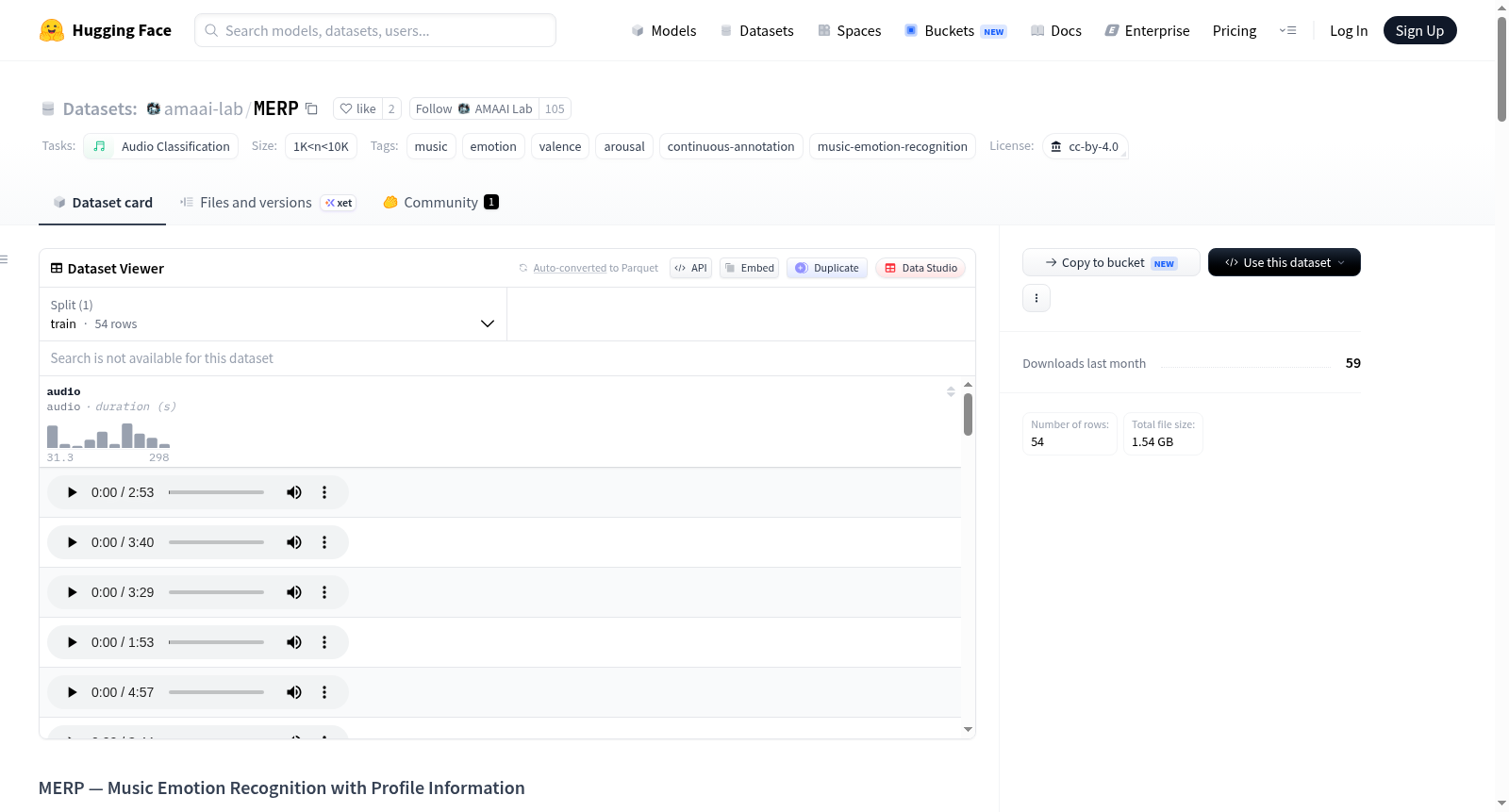Seek within the 2:53 audio progress bar
Viewport: 1509px width, 812px height.
tap(216, 492)
